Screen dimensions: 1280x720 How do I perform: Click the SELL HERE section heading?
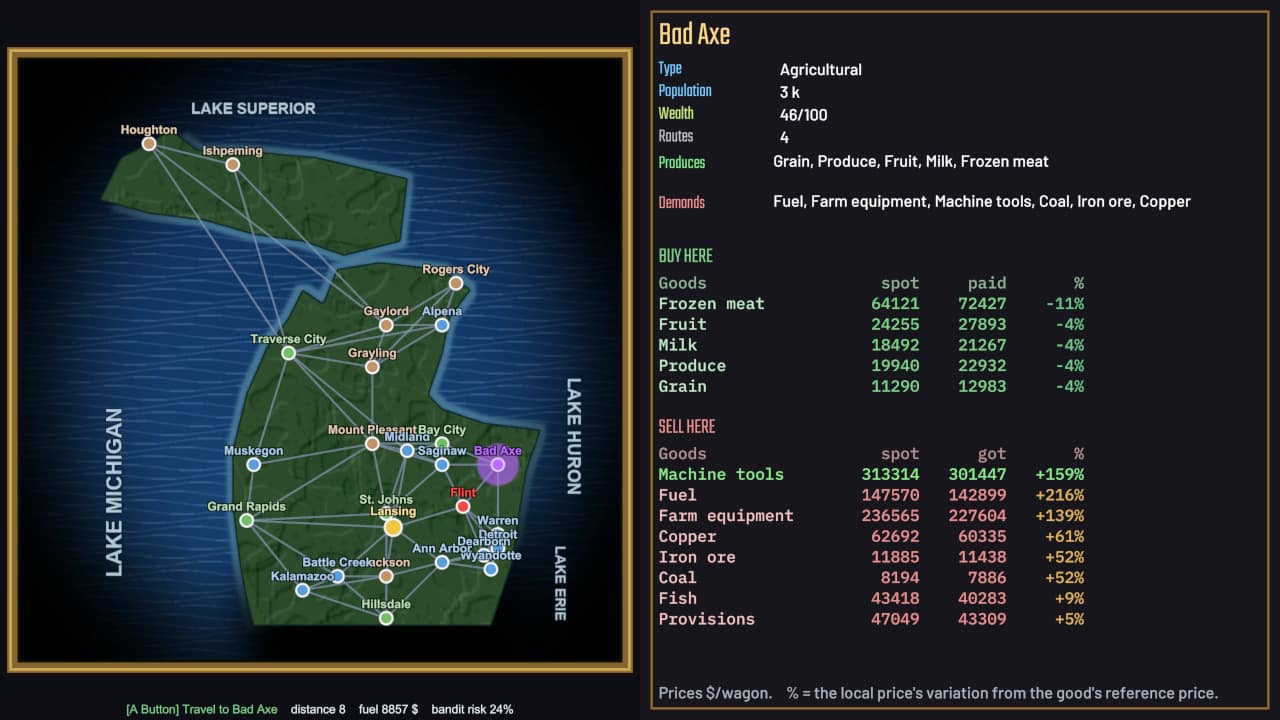click(687, 427)
